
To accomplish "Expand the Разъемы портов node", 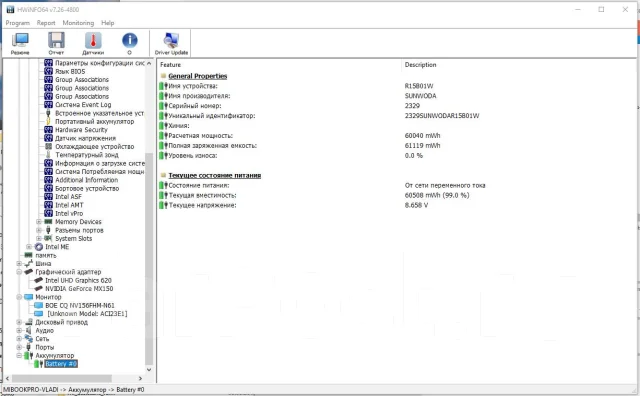I will tap(39, 230).
